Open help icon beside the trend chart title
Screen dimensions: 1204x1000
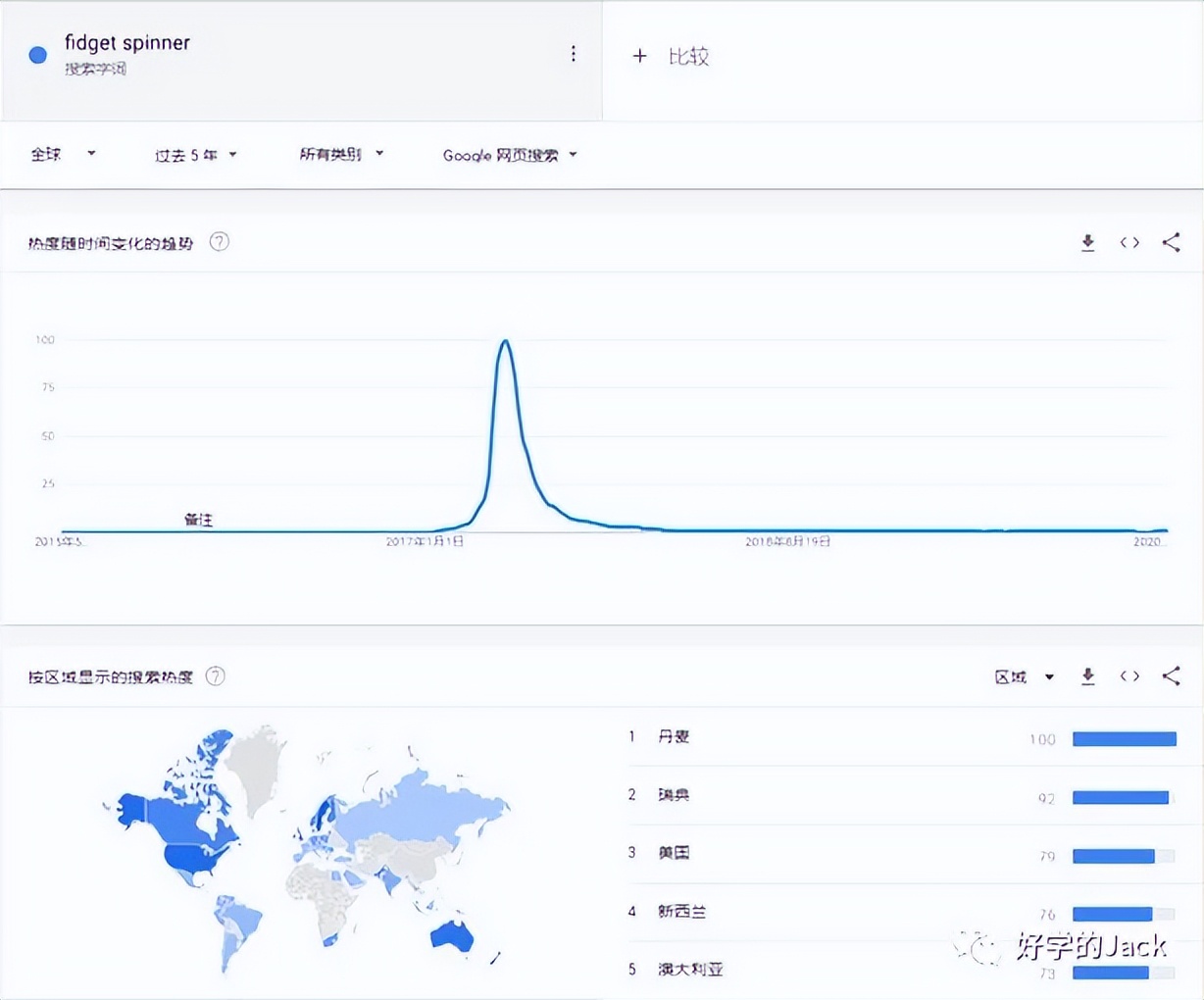pyautogui.click(x=220, y=242)
